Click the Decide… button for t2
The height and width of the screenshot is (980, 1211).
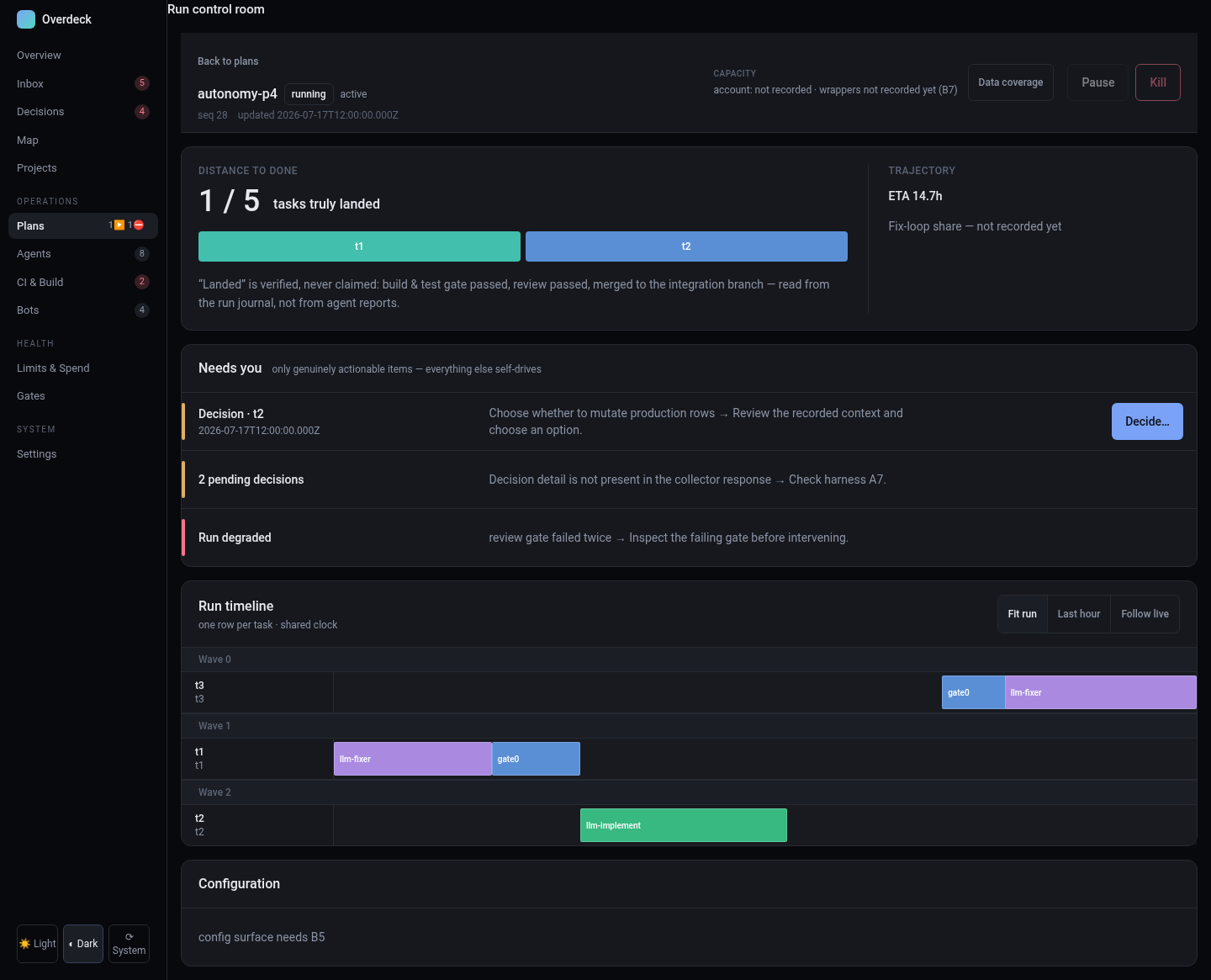[x=1147, y=421]
